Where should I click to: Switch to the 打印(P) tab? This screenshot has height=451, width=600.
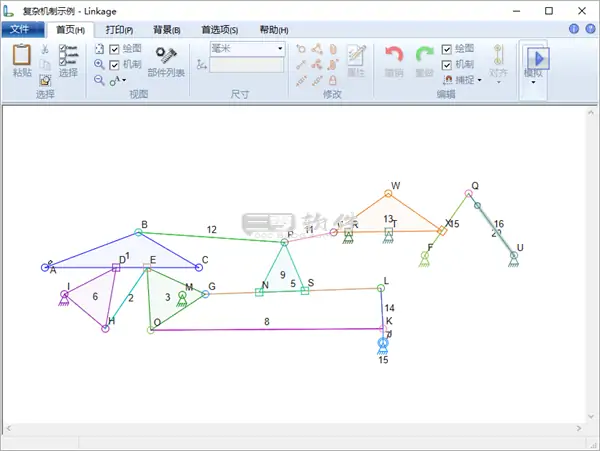coord(119,30)
